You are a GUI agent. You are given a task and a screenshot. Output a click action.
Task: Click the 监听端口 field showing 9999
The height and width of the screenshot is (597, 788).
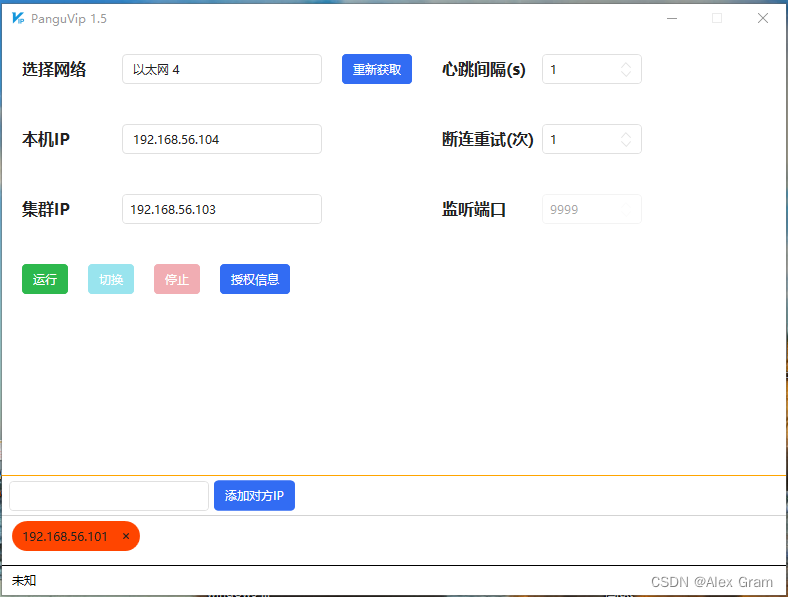(x=592, y=209)
